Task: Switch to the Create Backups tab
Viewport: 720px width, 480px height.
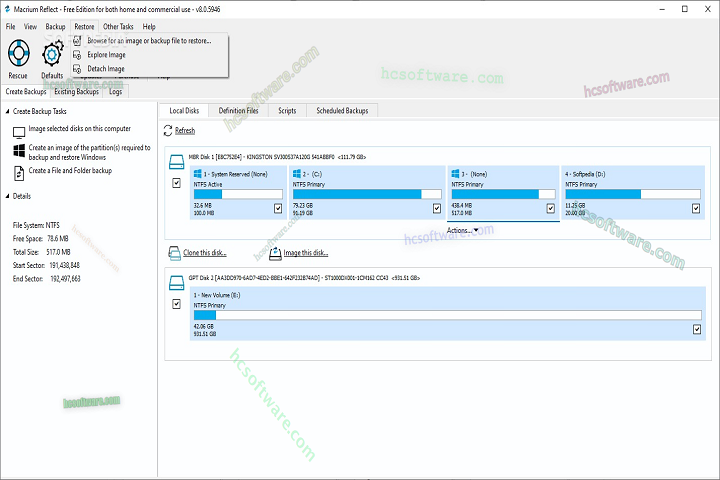Action: point(26,91)
